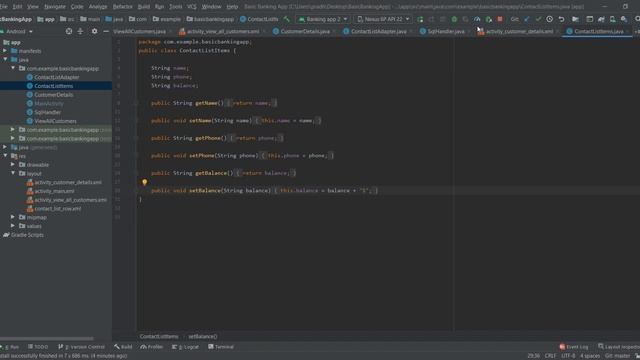
Task: Open the AVD Manager device icon
Action: [x=613, y=19]
